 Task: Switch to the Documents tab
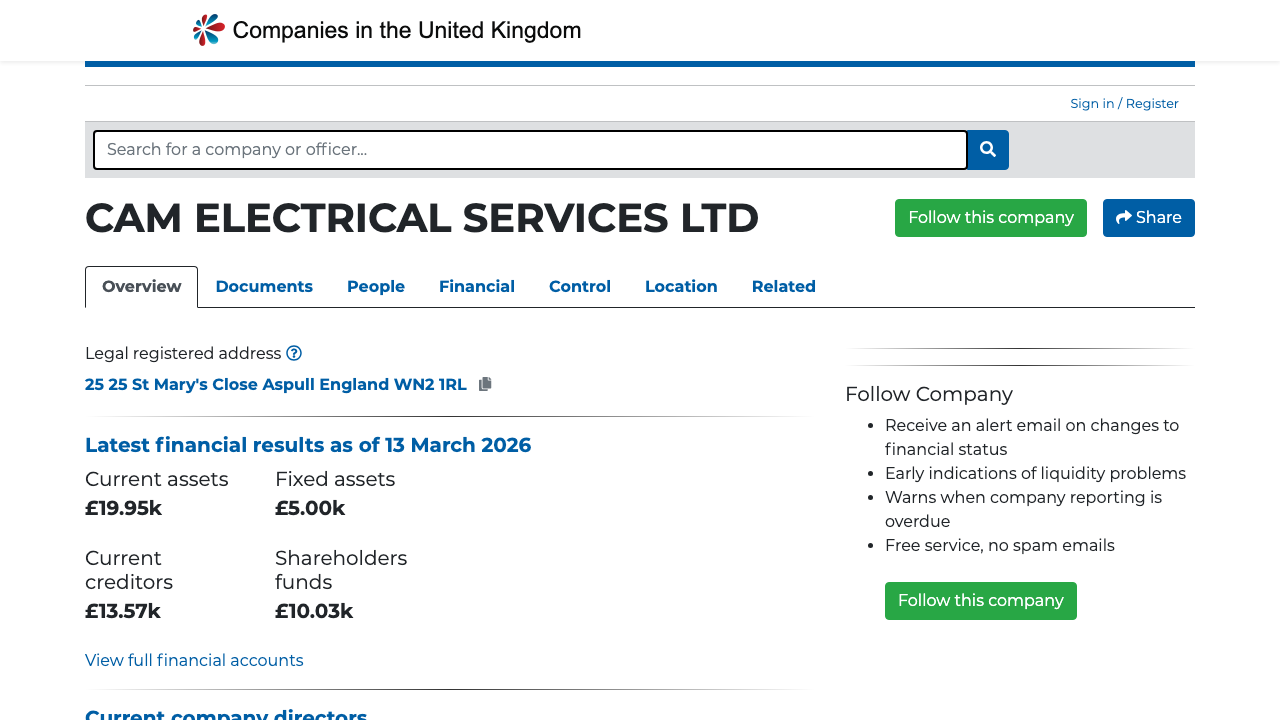[264, 287]
